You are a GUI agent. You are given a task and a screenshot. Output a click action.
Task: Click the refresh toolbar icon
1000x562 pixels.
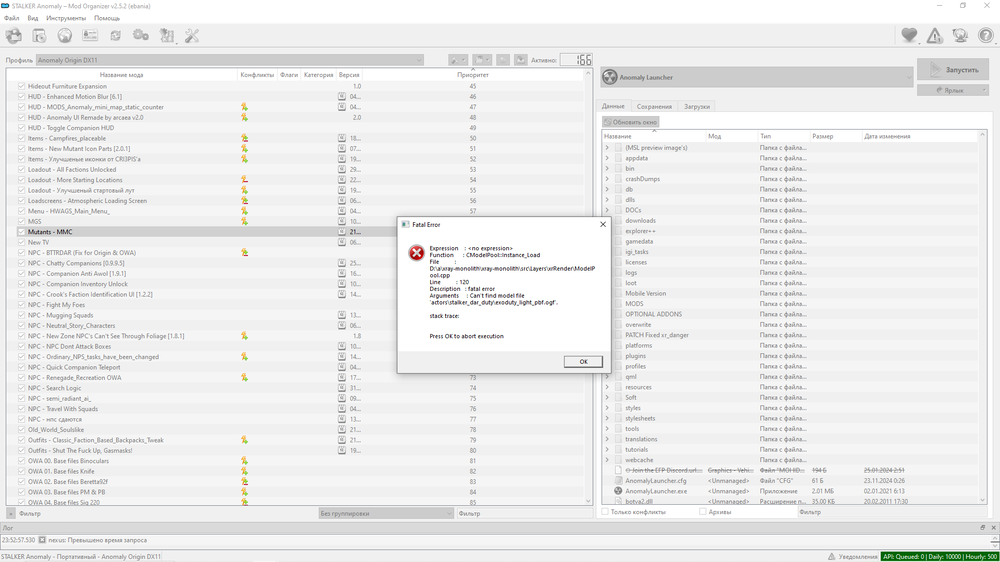pos(115,36)
